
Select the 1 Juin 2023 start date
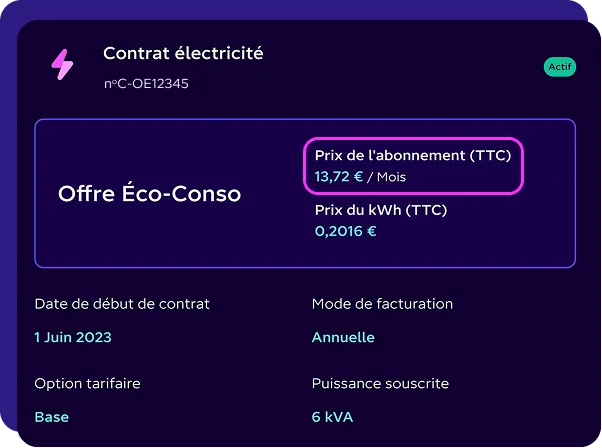[73, 337]
